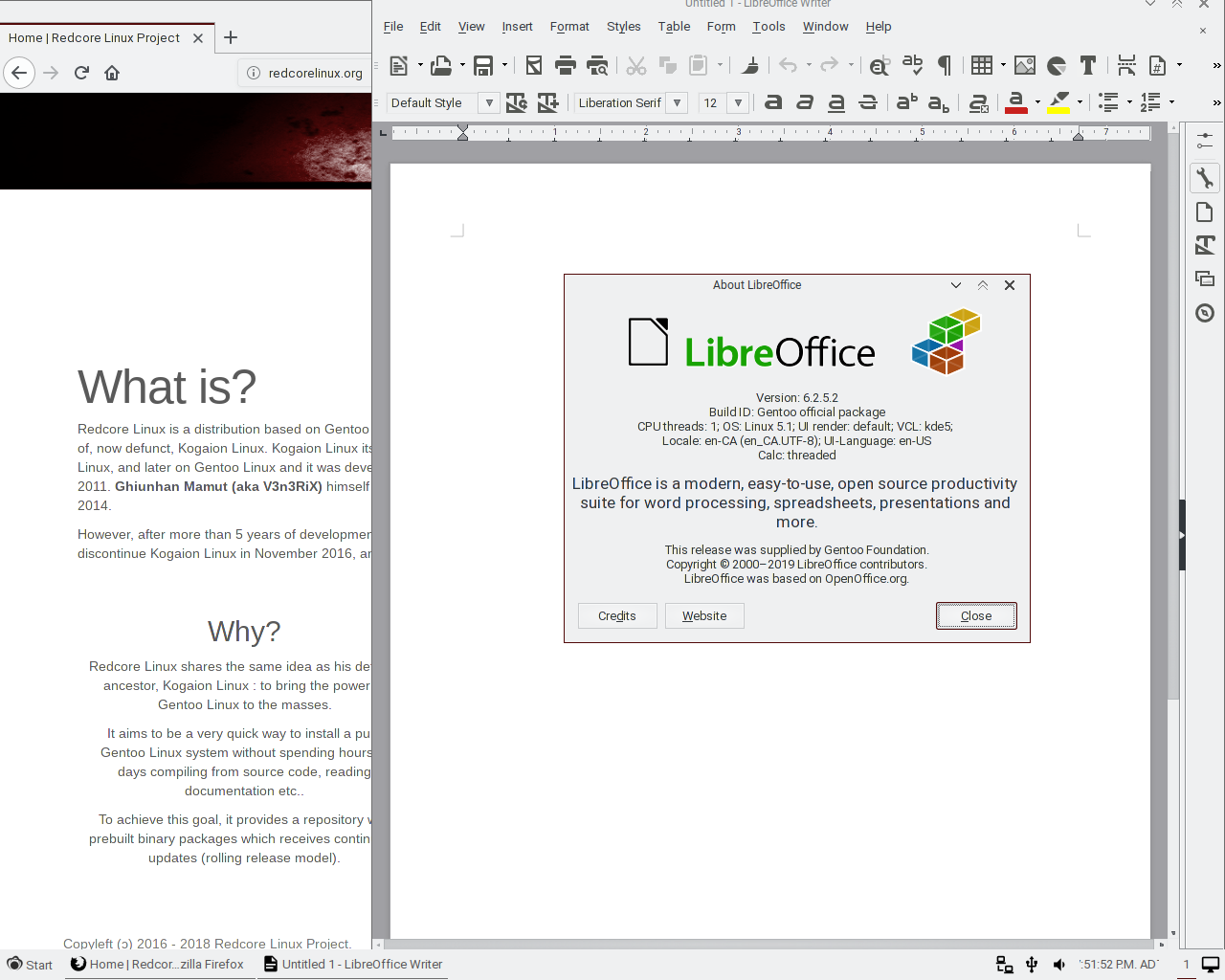Open Print Preview from the toolbar

point(597,65)
